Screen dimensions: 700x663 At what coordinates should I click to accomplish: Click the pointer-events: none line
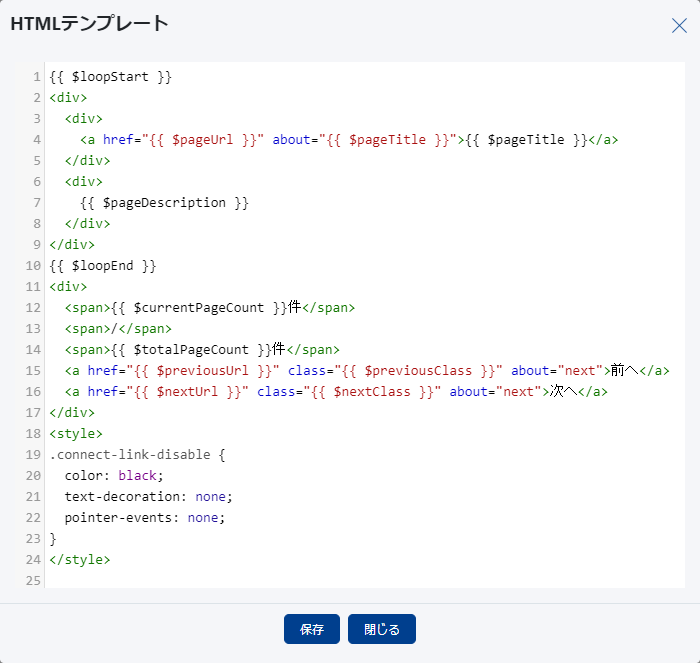click(144, 517)
